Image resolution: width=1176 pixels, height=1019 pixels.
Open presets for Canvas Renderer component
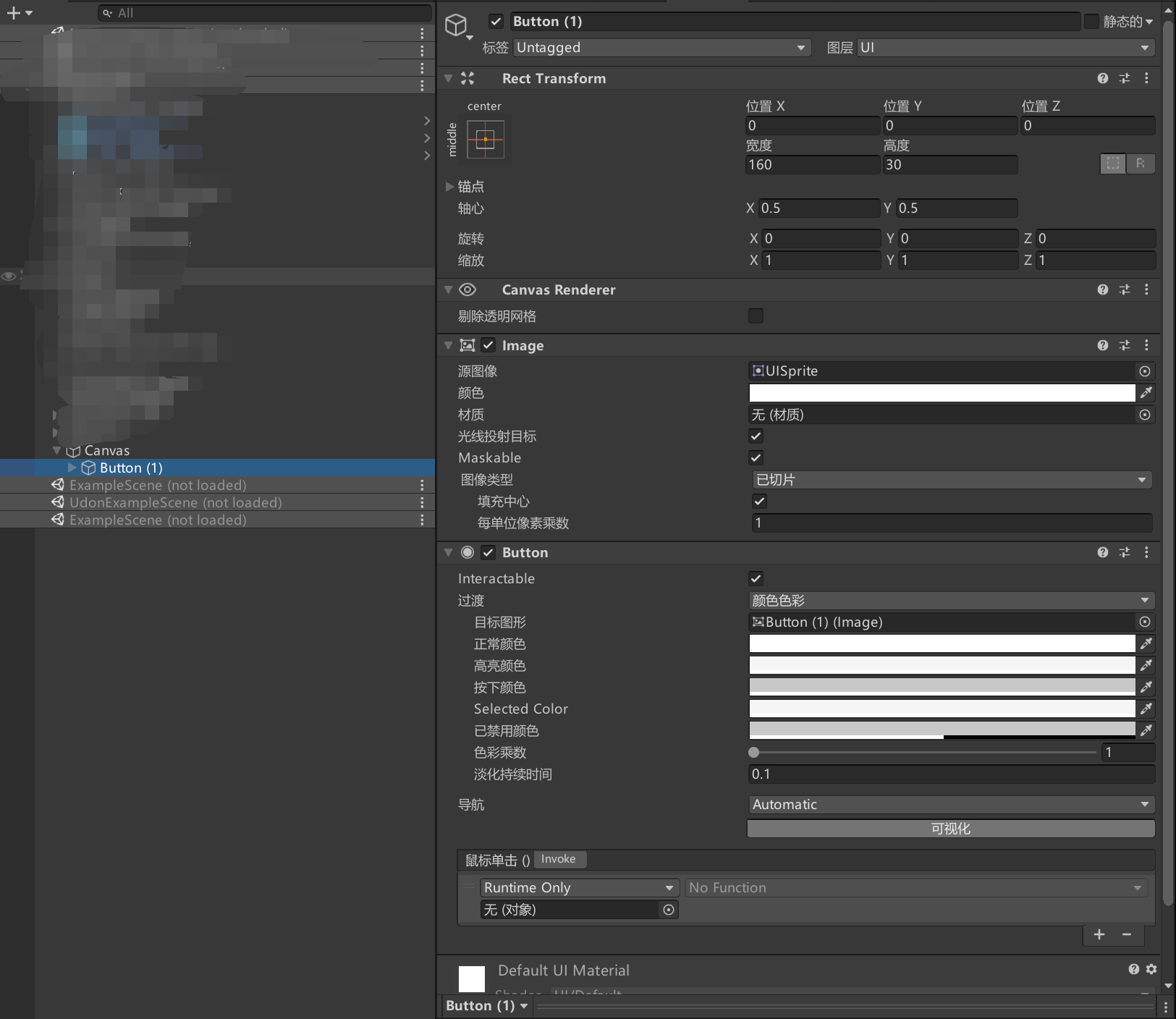tap(1124, 289)
